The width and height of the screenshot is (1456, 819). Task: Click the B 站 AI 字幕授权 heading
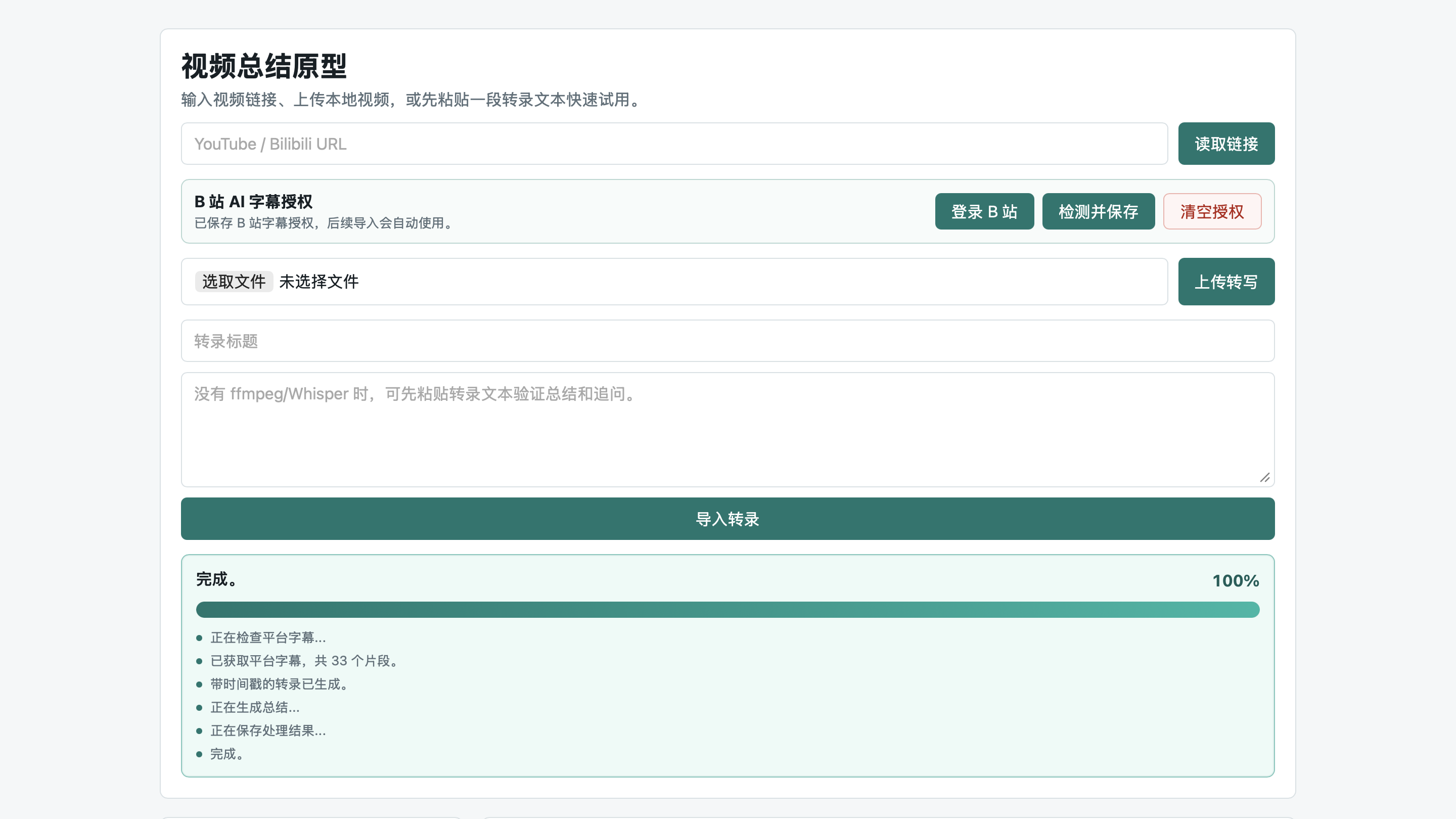click(253, 201)
